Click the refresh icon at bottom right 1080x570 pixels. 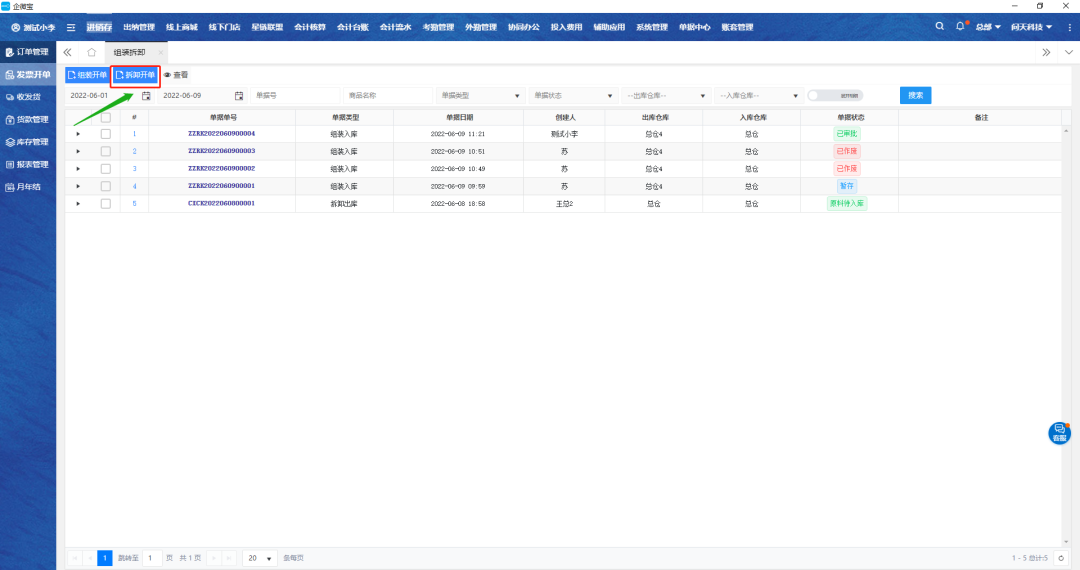pyautogui.click(x=1061, y=558)
